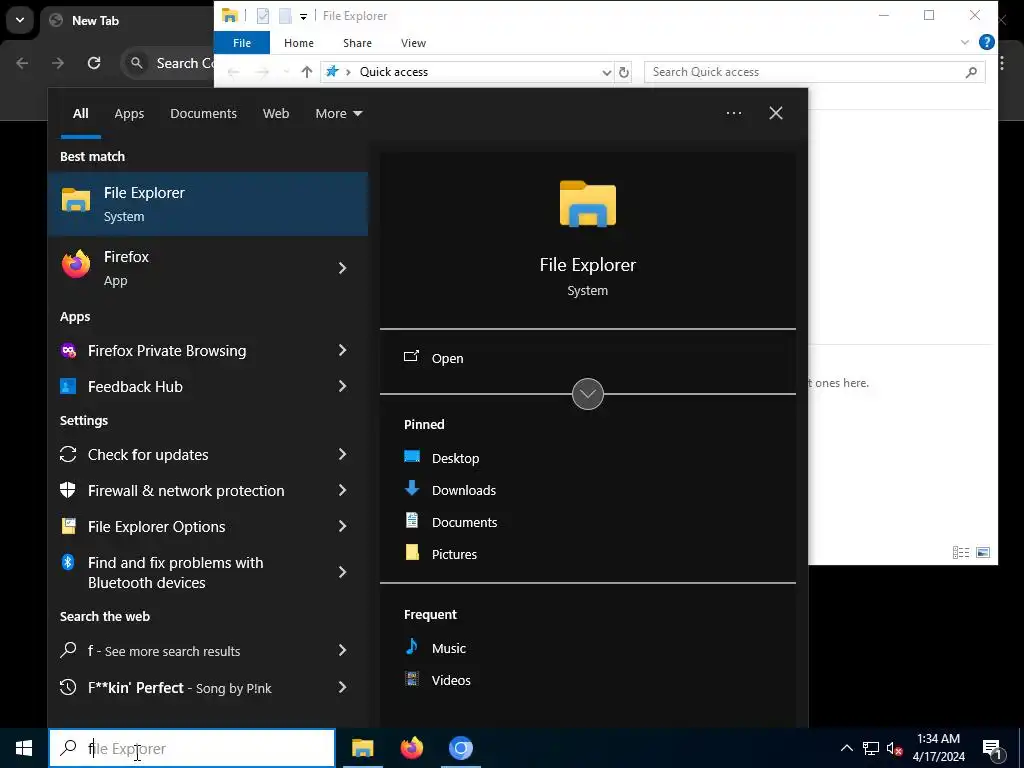The width and height of the screenshot is (1024, 768).
Task: Reload page in browser window
Action: [94, 63]
